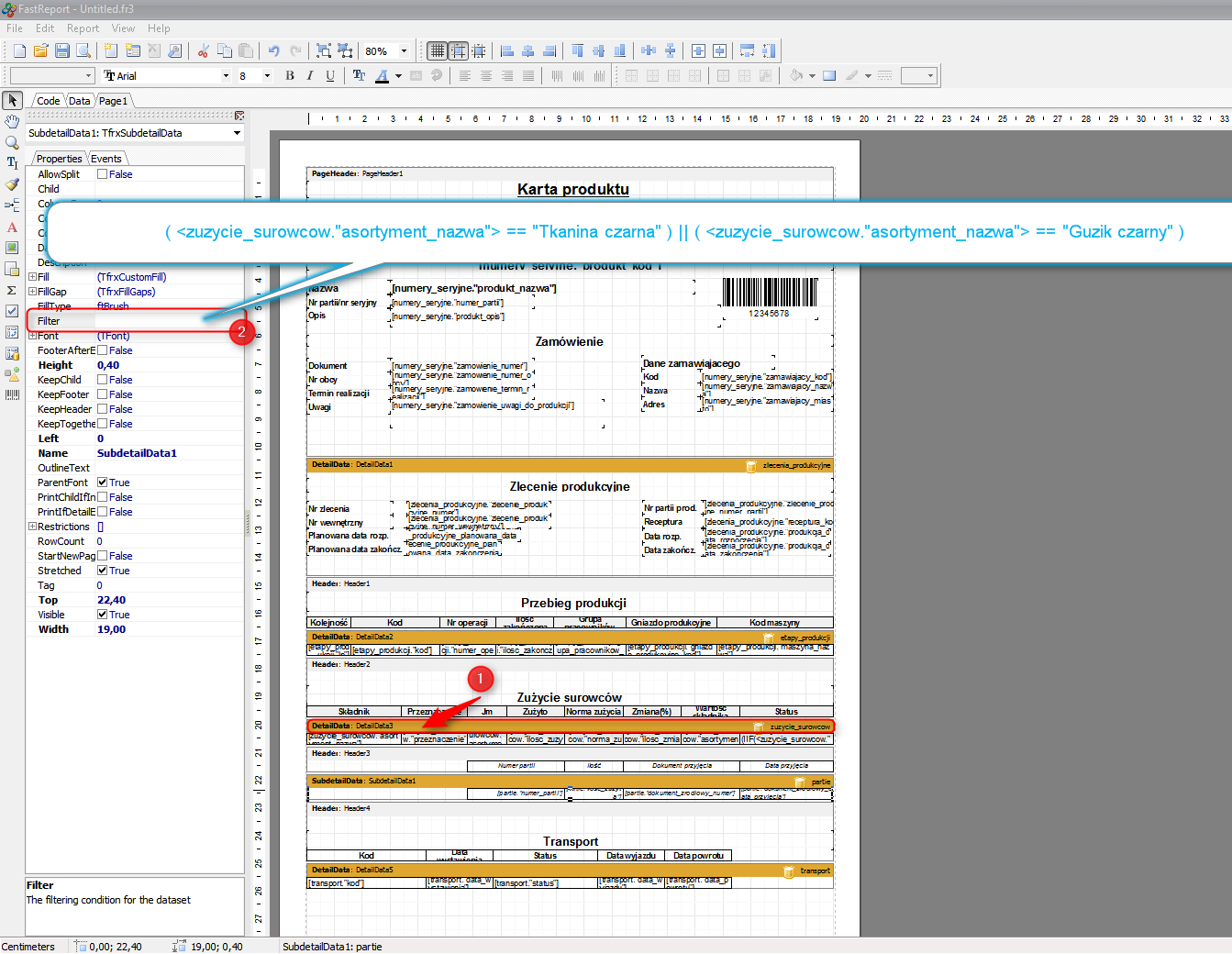This screenshot has height=954, width=1232.
Task: Click the Save report disk icon
Action: 62,51
